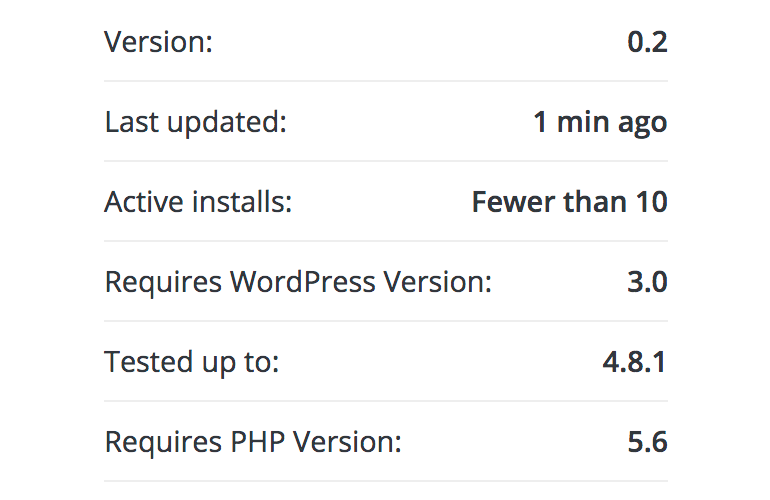770x500 pixels.
Task: Click the "Tested up to:" label
Action: pos(191,362)
